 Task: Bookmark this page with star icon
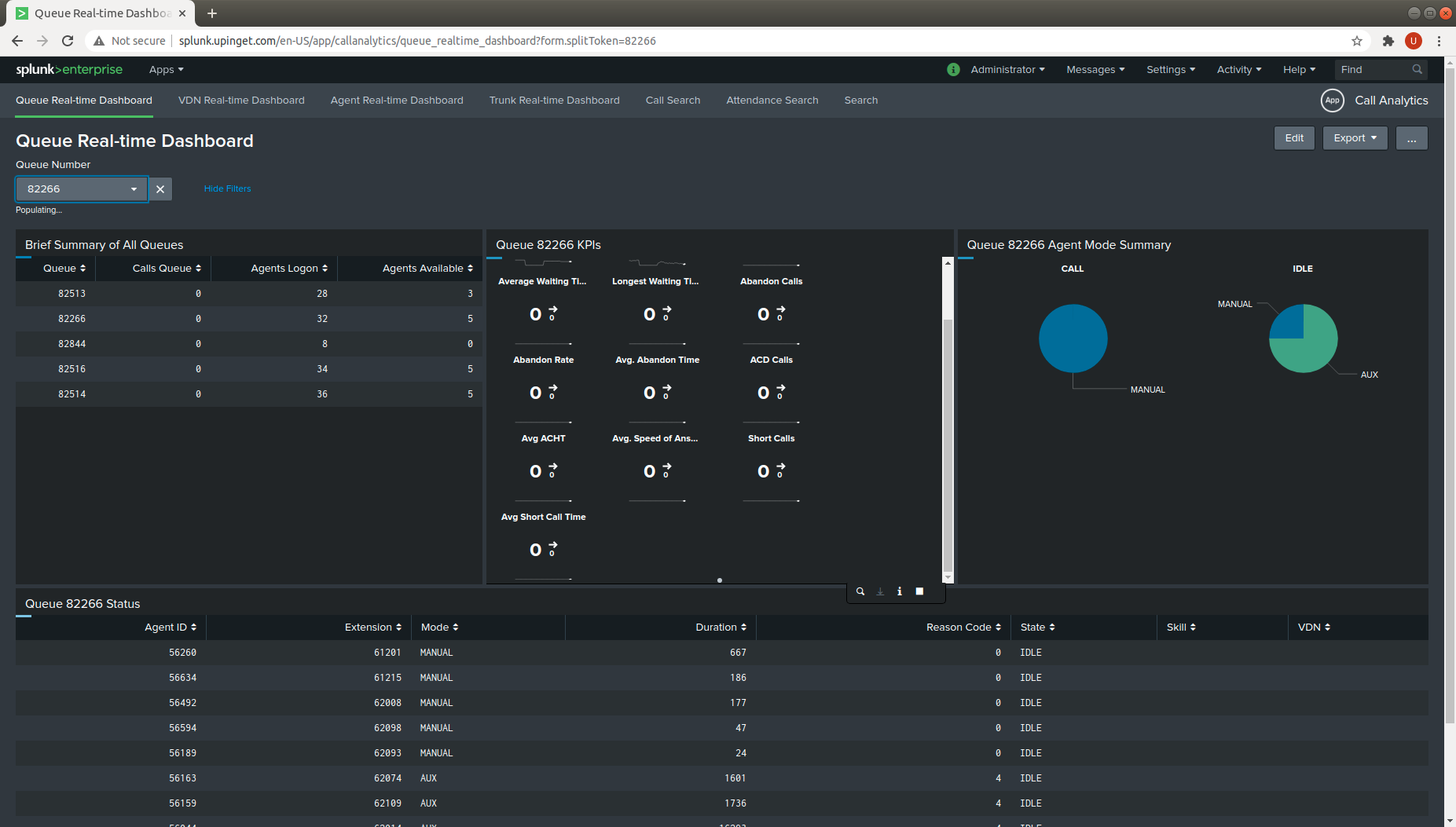(1356, 41)
